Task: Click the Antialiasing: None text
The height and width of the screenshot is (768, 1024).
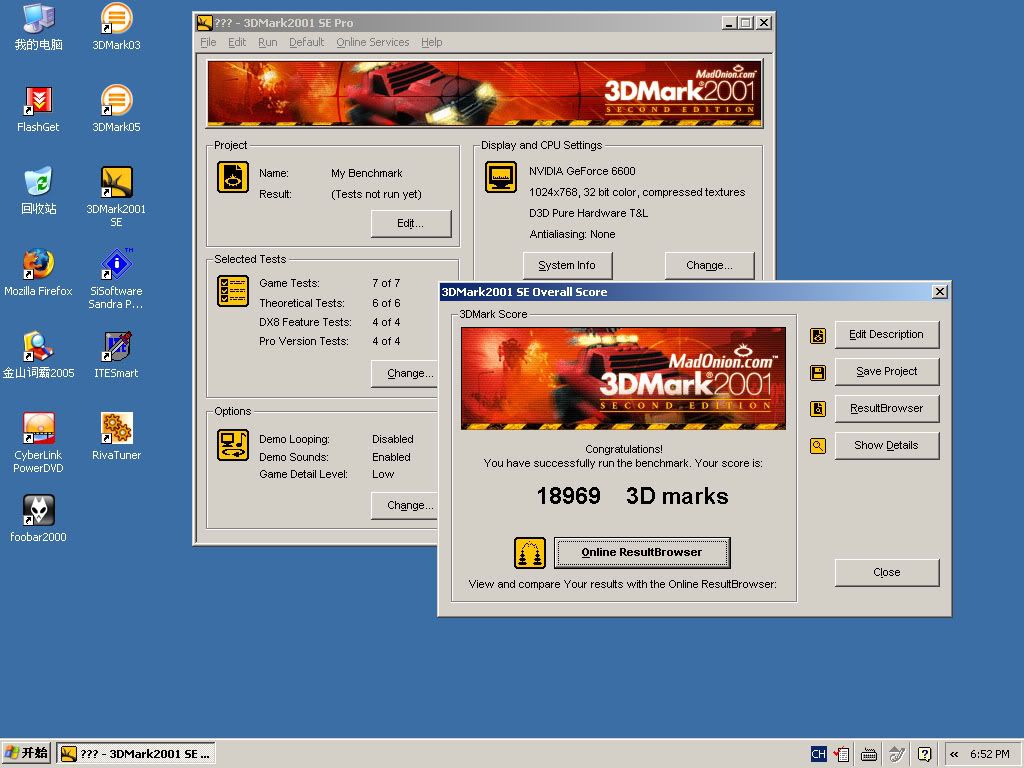Action: point(572,234)
